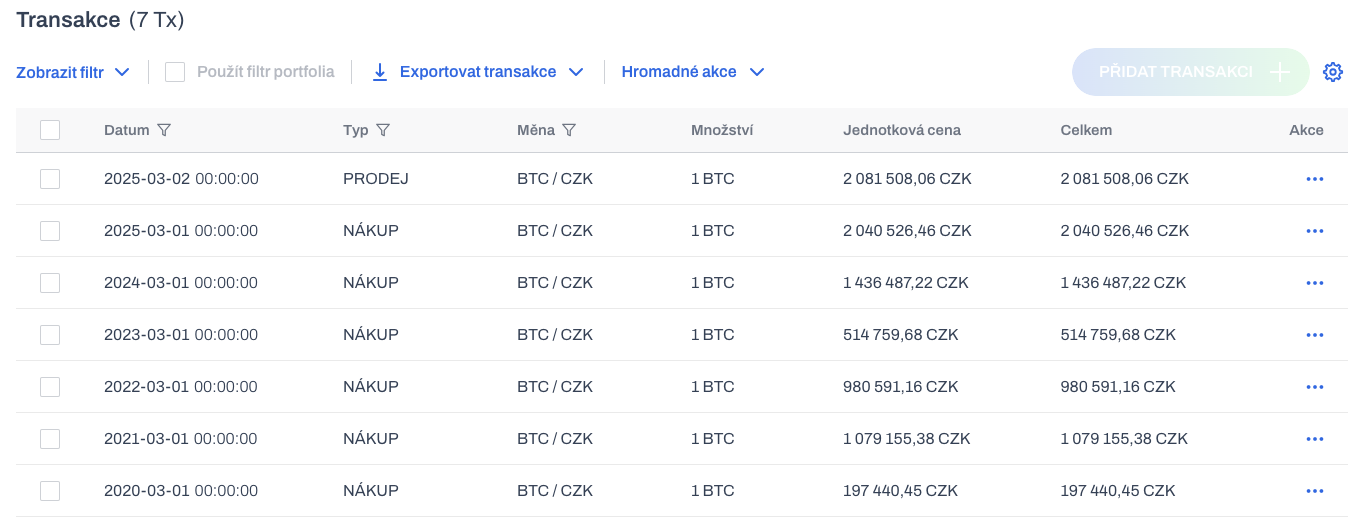Click the PRODEJ type cell
Viewport: 1363px width, 528px height.
click(x=376, y=179)
